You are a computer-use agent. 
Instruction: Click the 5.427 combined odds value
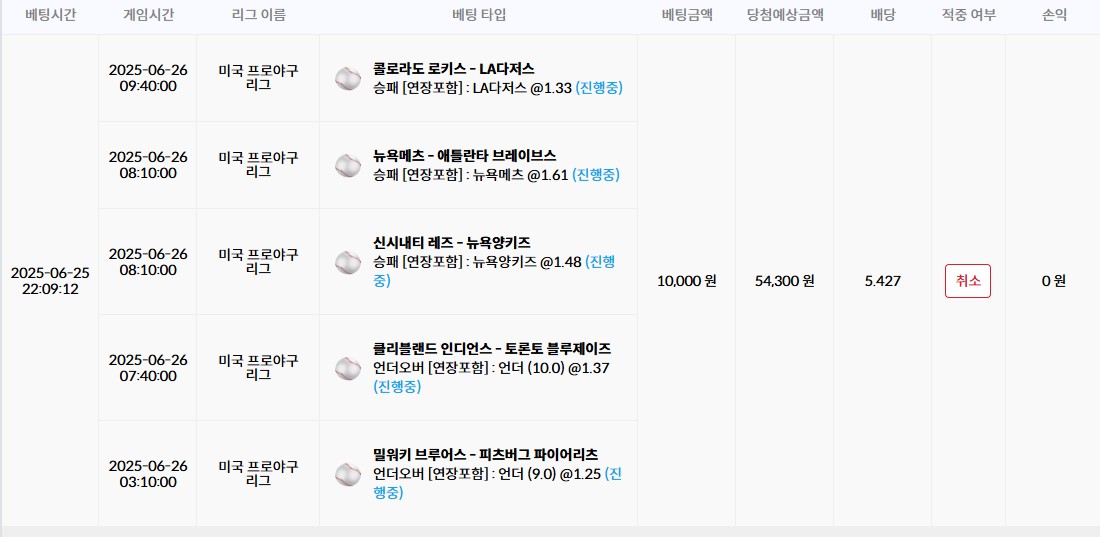(x=882, y=281)
